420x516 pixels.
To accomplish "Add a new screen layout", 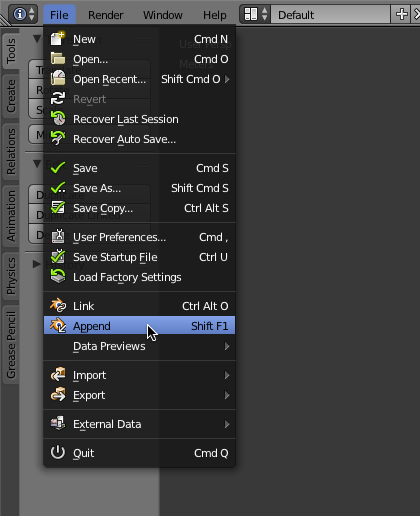I will click(402, 14).
